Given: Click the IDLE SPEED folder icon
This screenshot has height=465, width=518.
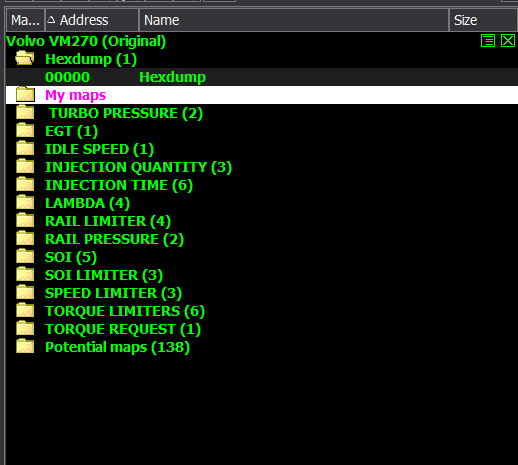Looking at the screenshot, I should [25, 148].
